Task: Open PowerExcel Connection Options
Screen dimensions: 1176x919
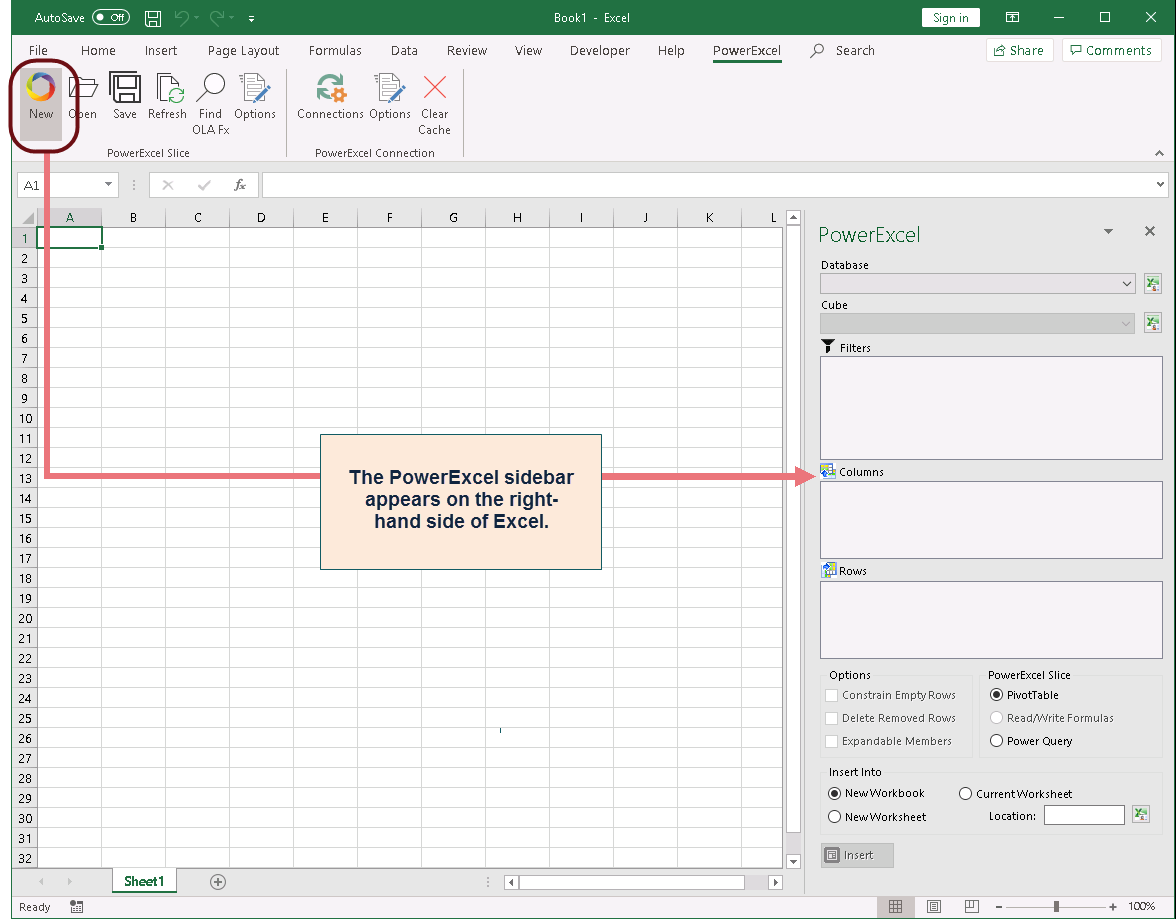Action: pyautogui.click(x=390, y=88)
